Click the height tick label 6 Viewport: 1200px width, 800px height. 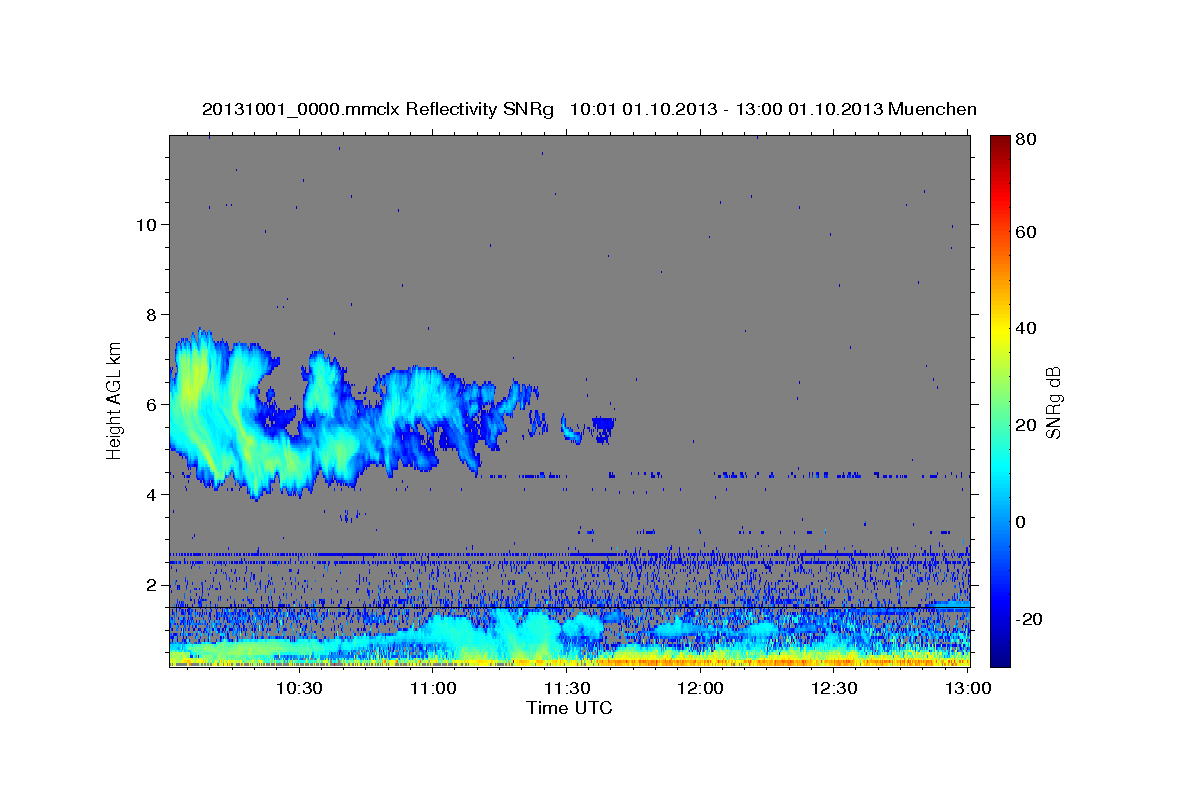152,404
